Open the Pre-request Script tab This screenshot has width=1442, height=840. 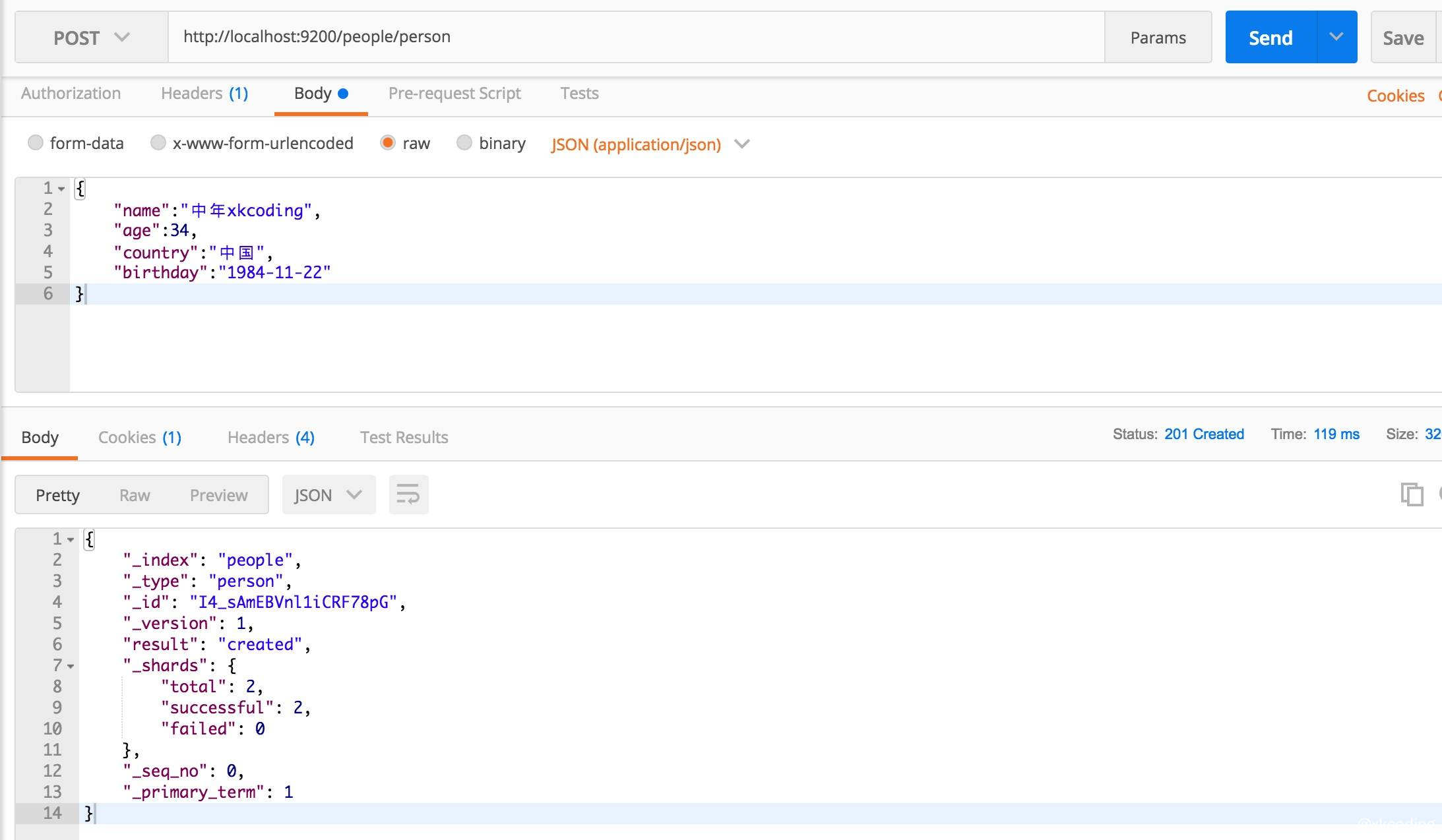coord(455,94)
